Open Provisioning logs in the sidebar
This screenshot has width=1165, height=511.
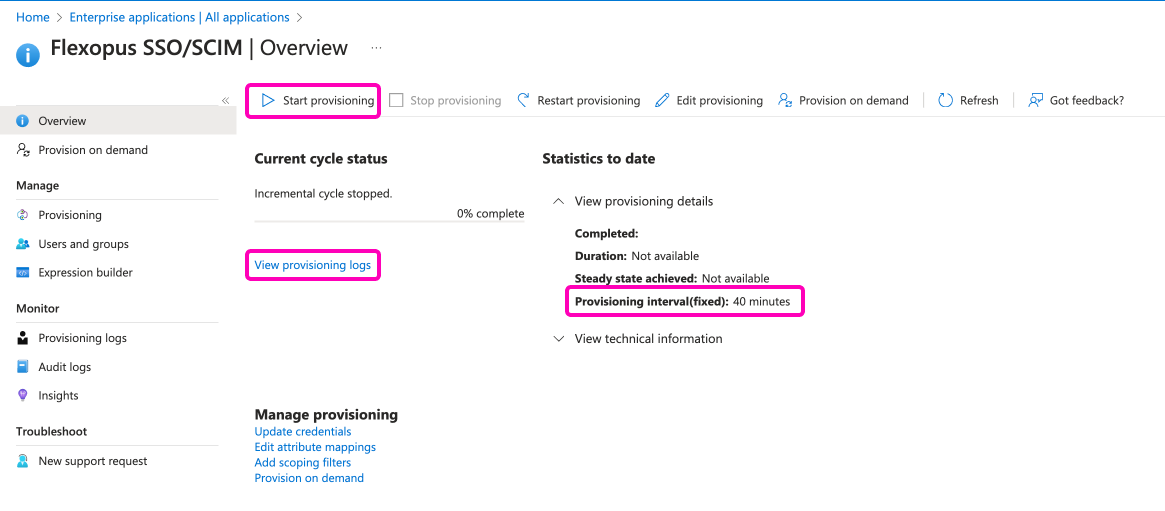tap(82, 338)
